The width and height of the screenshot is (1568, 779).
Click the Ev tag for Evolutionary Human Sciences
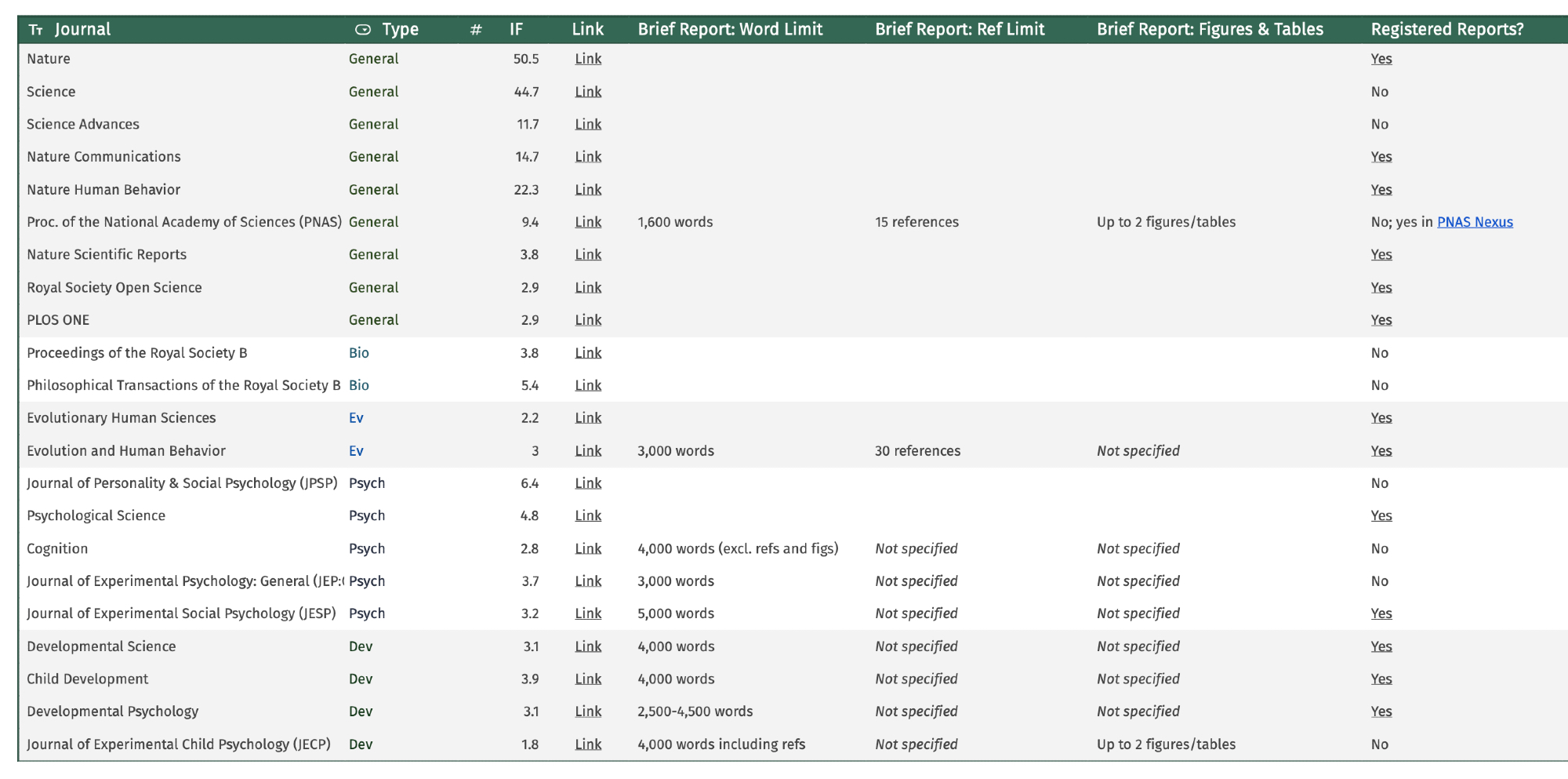coord(356,418)
